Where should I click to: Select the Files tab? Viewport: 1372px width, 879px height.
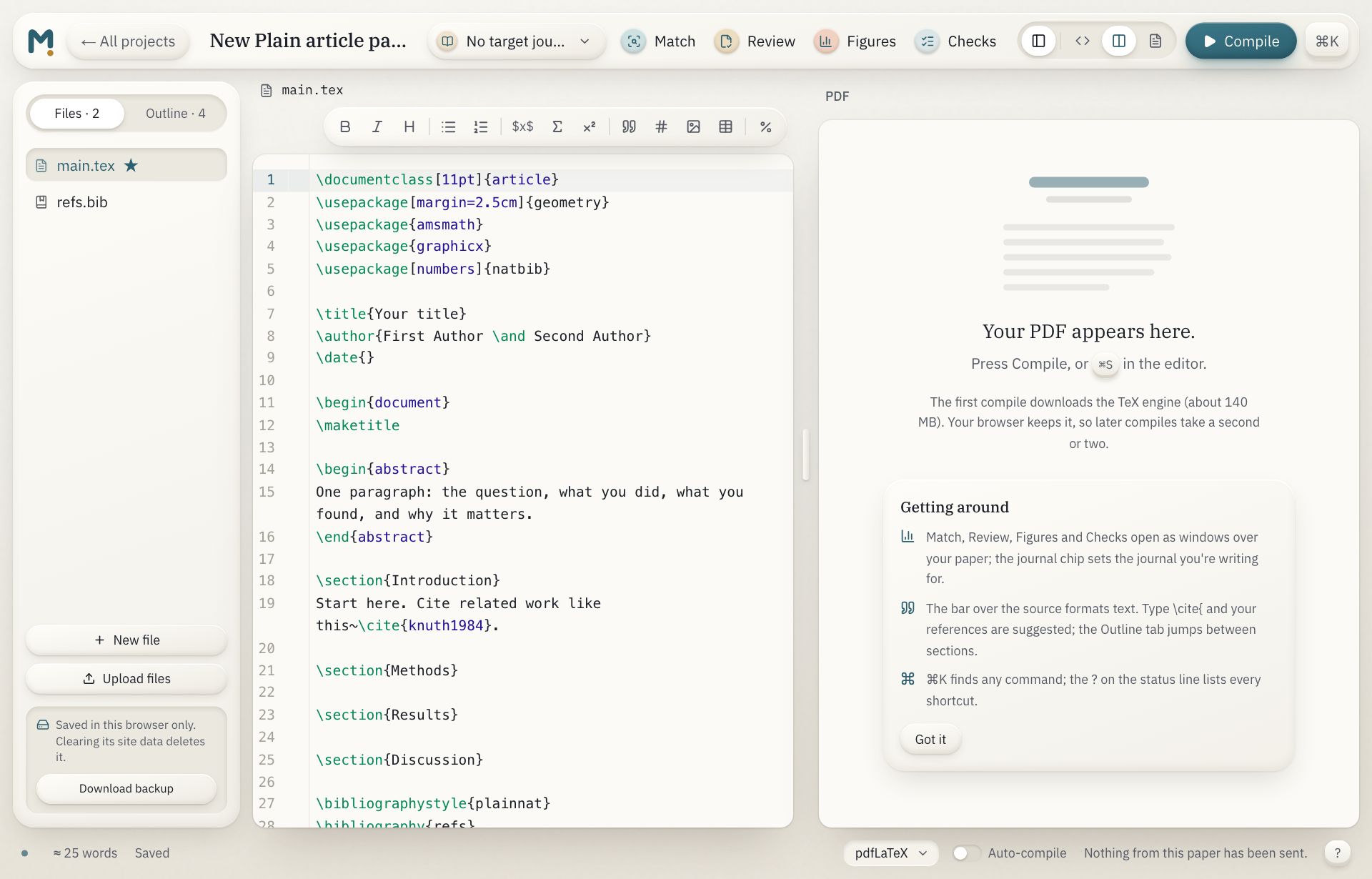coord(76,113)
